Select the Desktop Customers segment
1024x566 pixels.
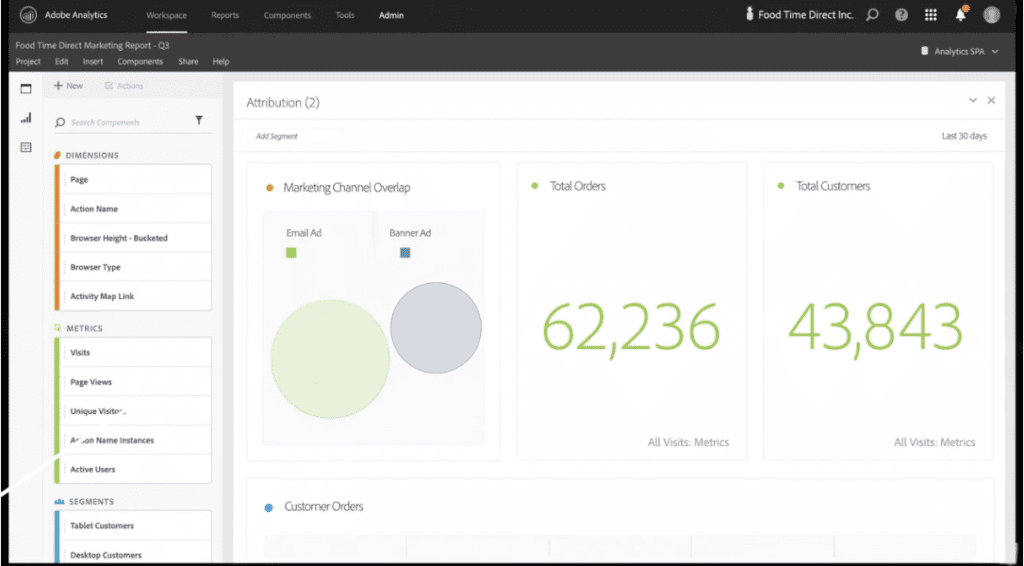136,554
